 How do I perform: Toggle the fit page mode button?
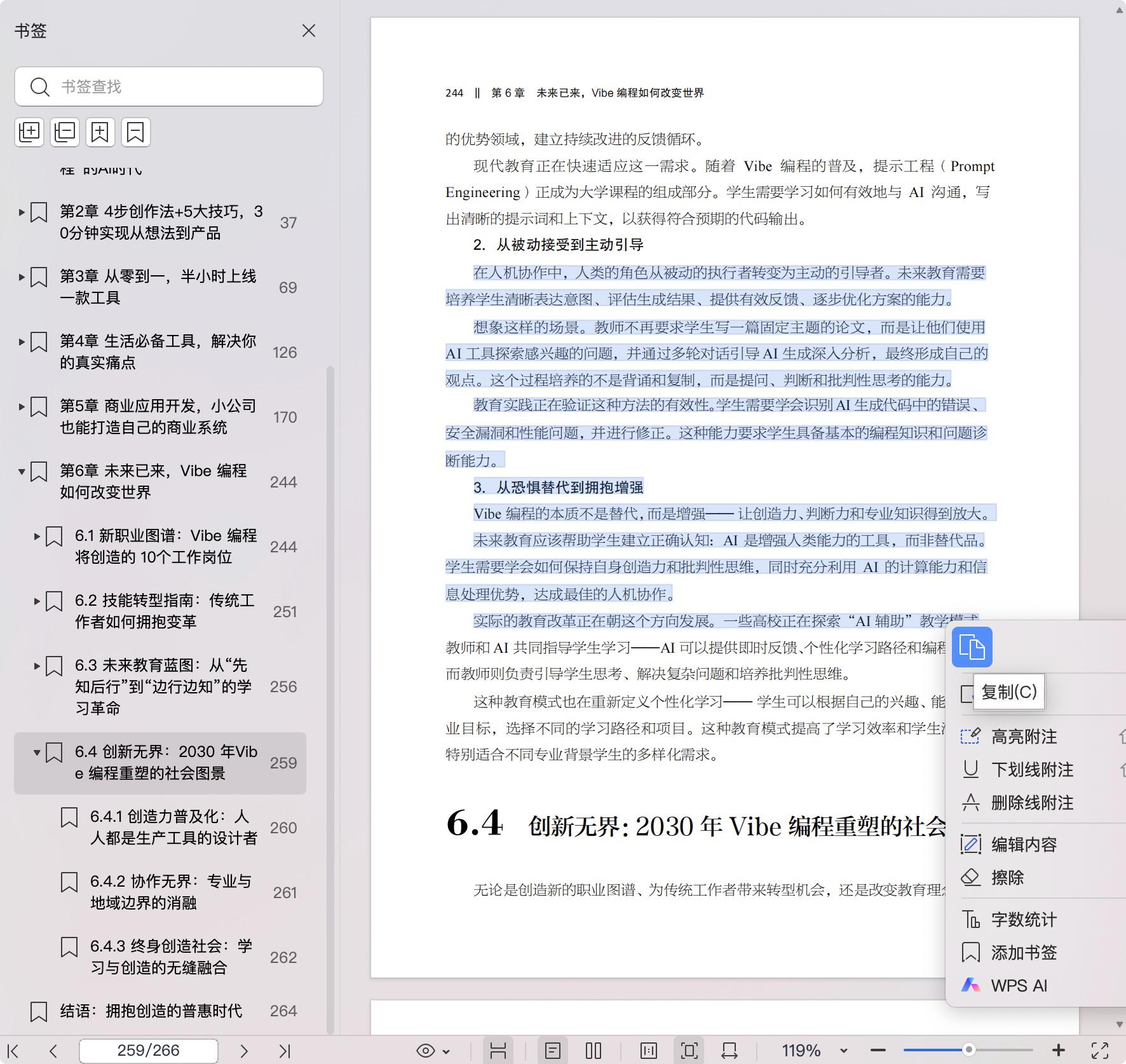tap(689, 1051)
